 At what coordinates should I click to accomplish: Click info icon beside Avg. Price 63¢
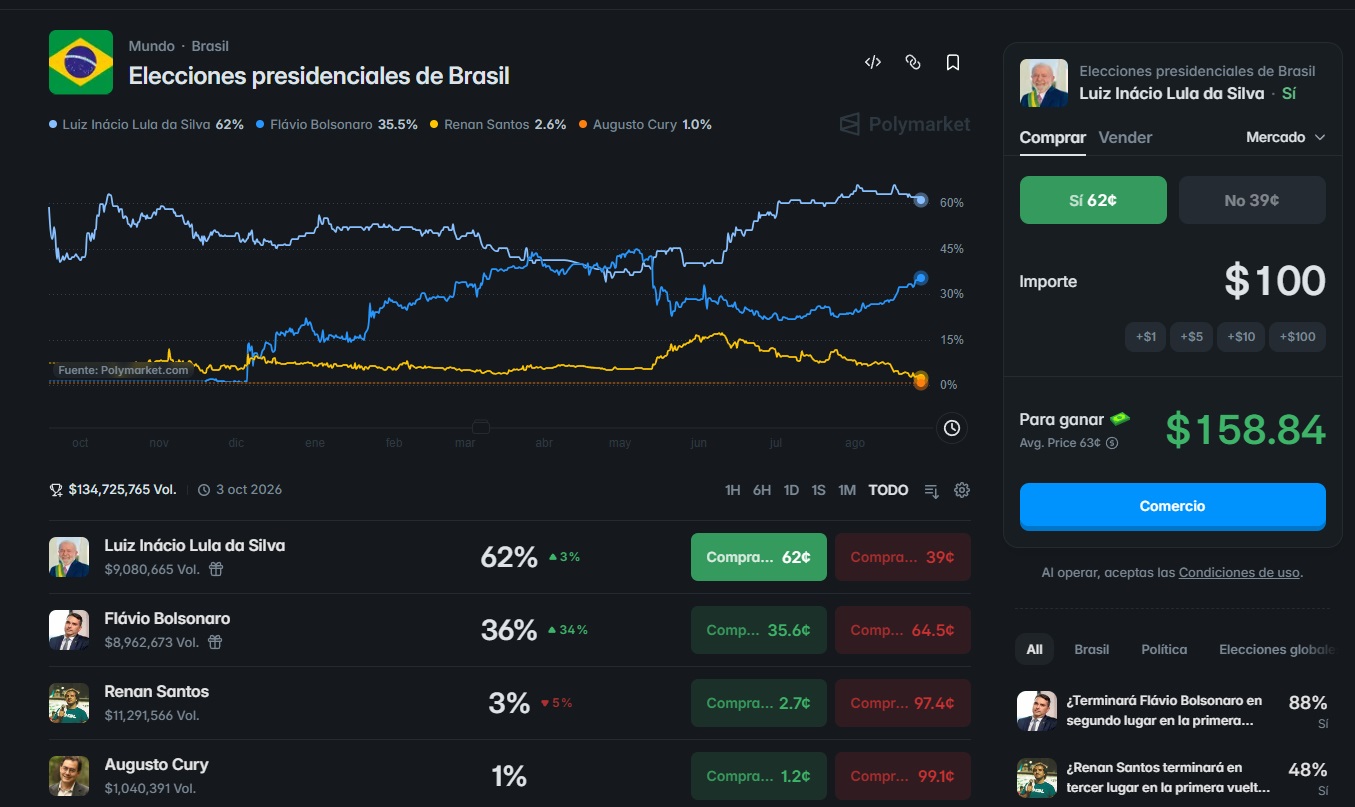coord(1112,443)
